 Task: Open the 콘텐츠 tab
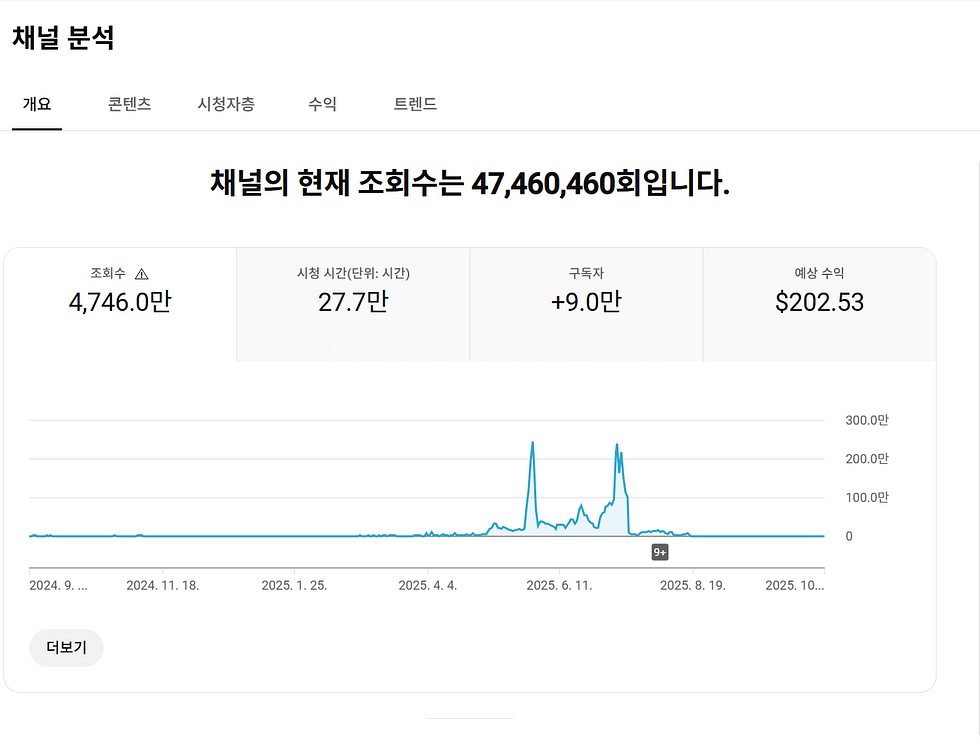point(130,104)
